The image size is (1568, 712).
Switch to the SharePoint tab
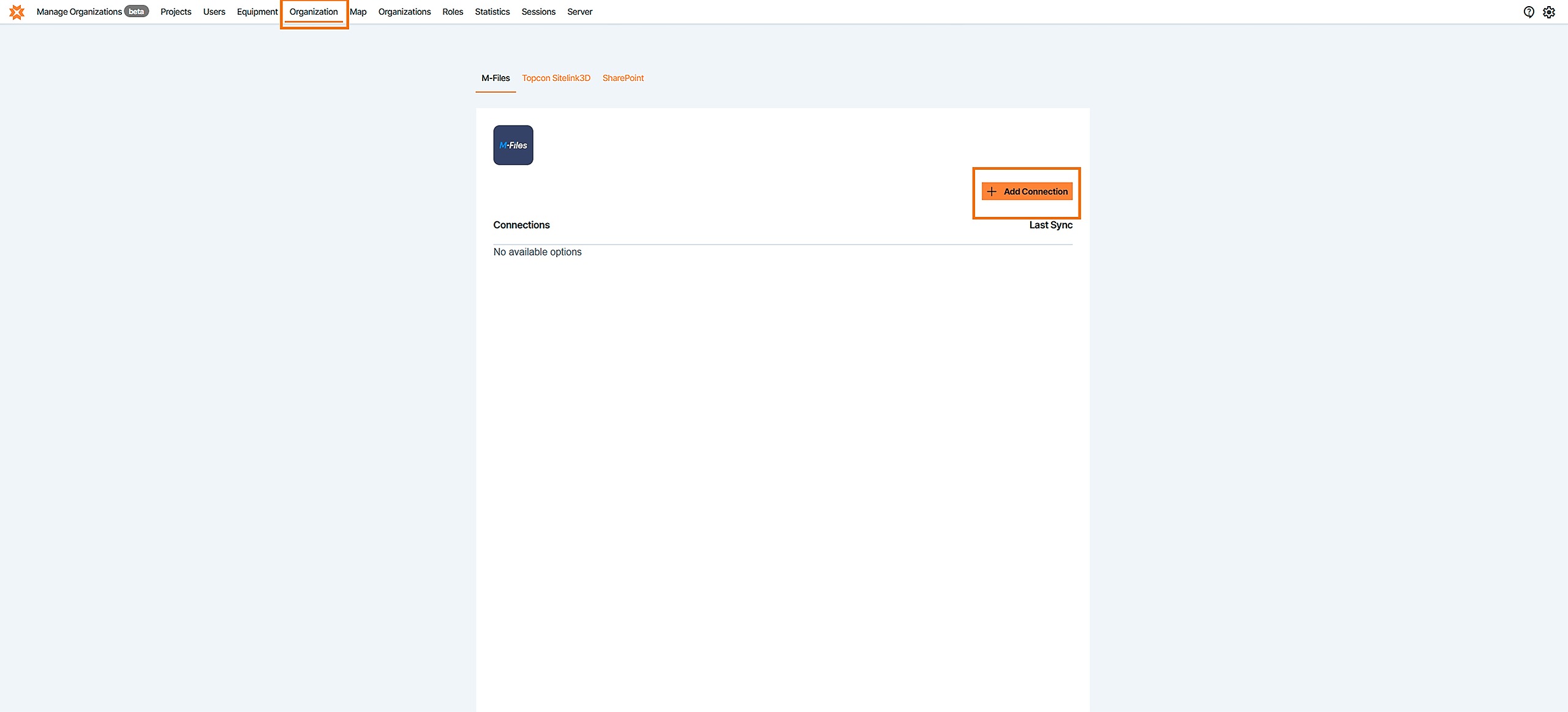tap(623, 78)
